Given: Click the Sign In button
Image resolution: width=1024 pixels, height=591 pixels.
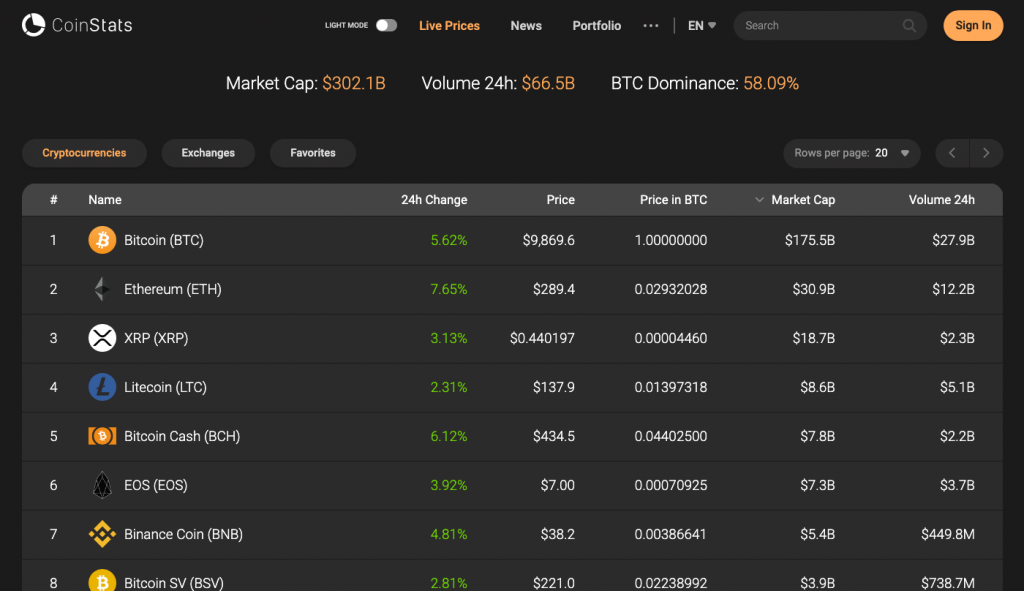Looking at the screenshot, I should [x=972, y=25].
